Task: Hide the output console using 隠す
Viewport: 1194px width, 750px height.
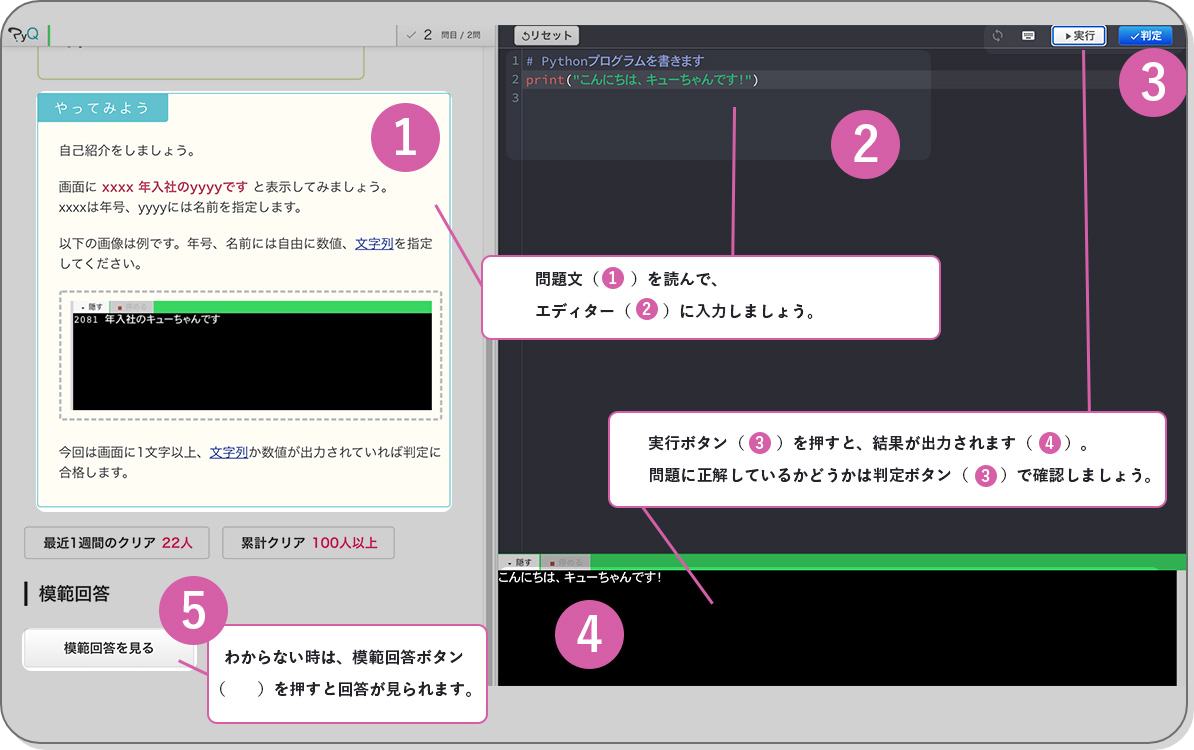Action: pyautogui.click(x=523, y=562)
